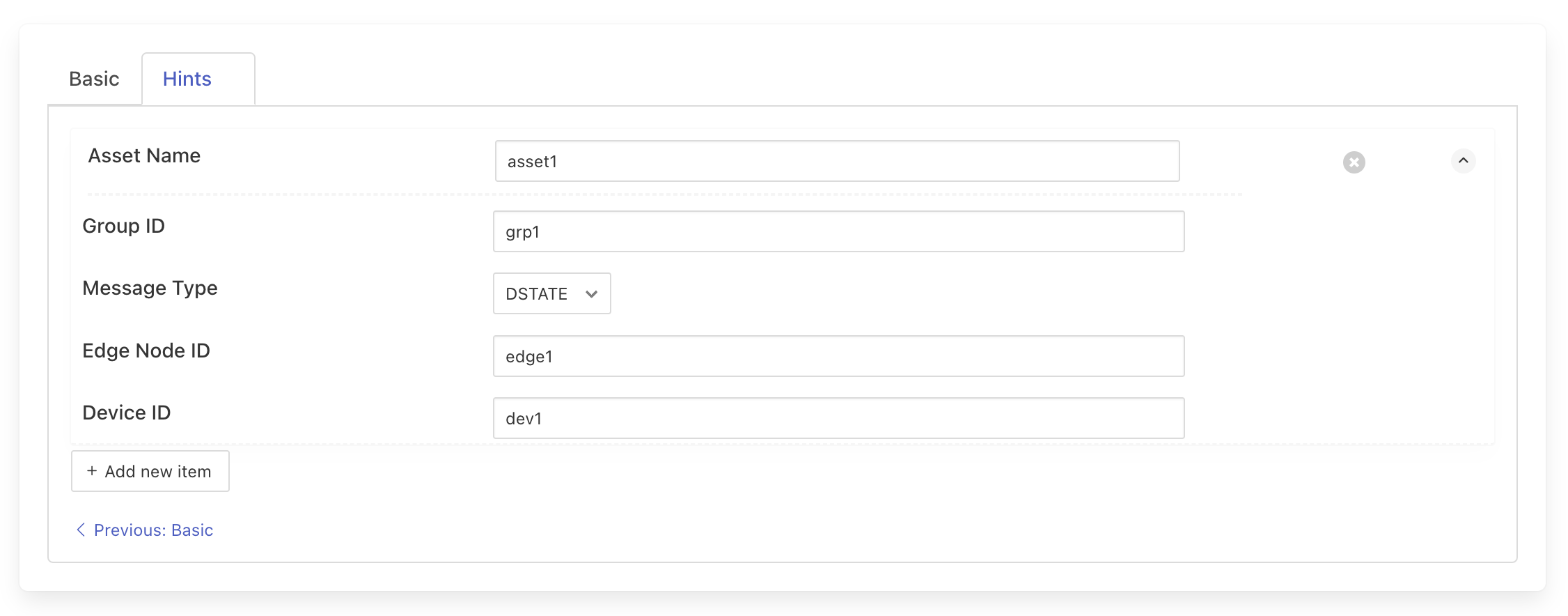Expand the DSTATE selector

point(551,293)
